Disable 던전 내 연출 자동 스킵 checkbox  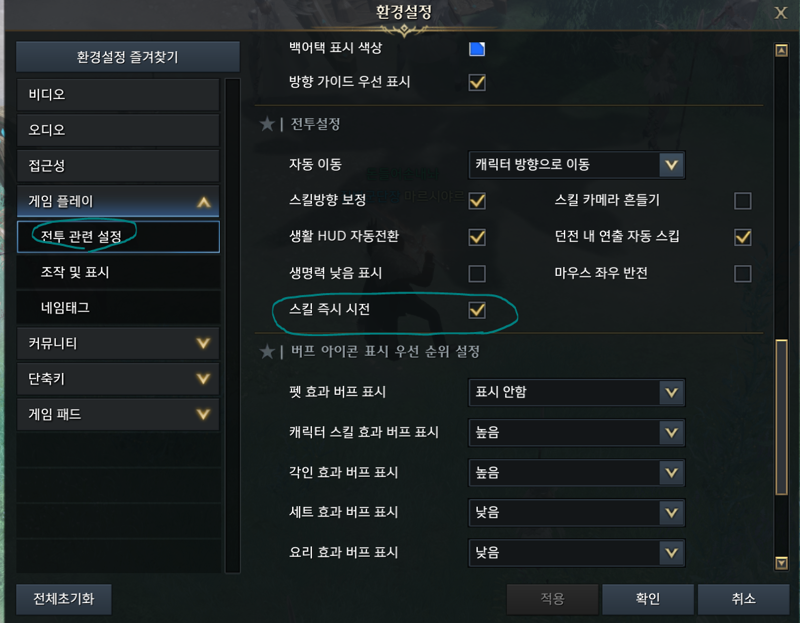pos(742,237)
